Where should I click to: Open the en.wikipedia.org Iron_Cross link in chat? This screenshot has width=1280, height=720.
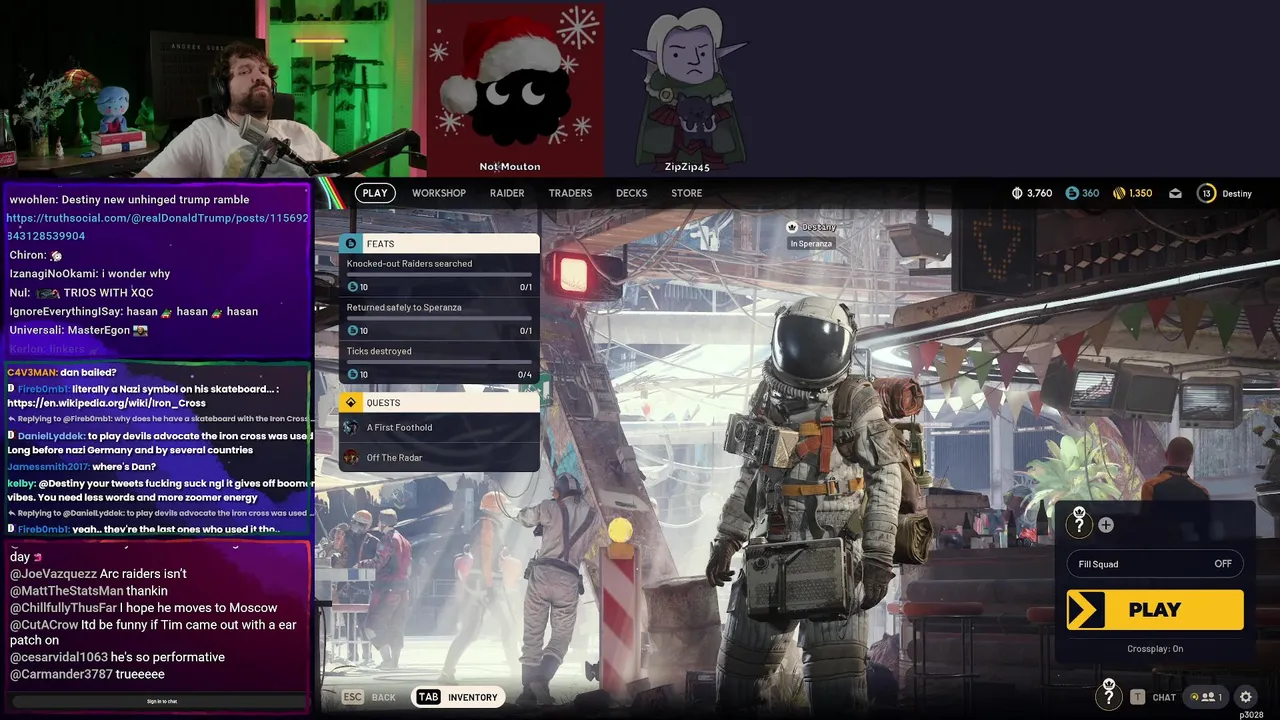coord(106,403)
